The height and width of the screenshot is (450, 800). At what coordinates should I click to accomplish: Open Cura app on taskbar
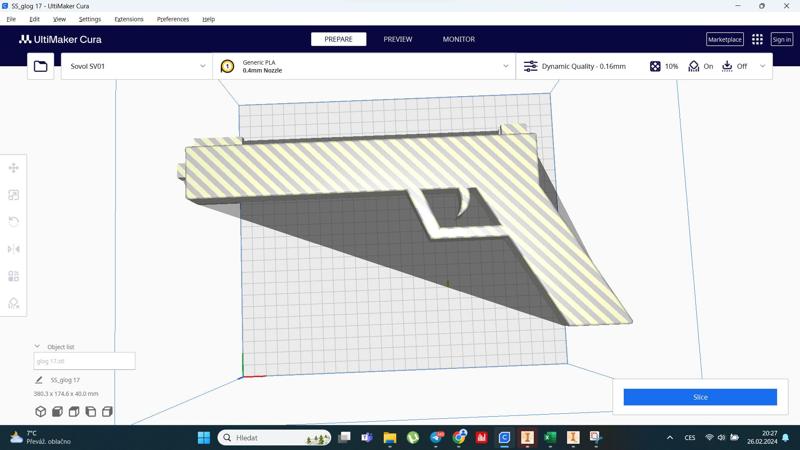tap(504, 438)
